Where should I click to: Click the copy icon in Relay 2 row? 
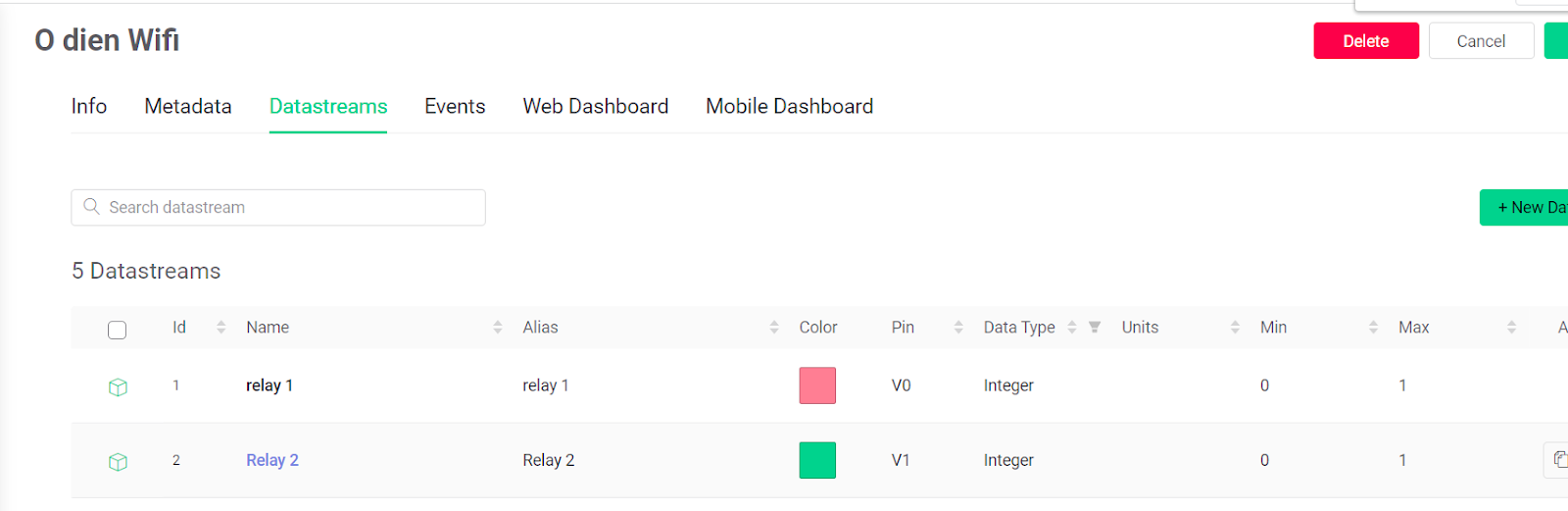pos(1559,459)
